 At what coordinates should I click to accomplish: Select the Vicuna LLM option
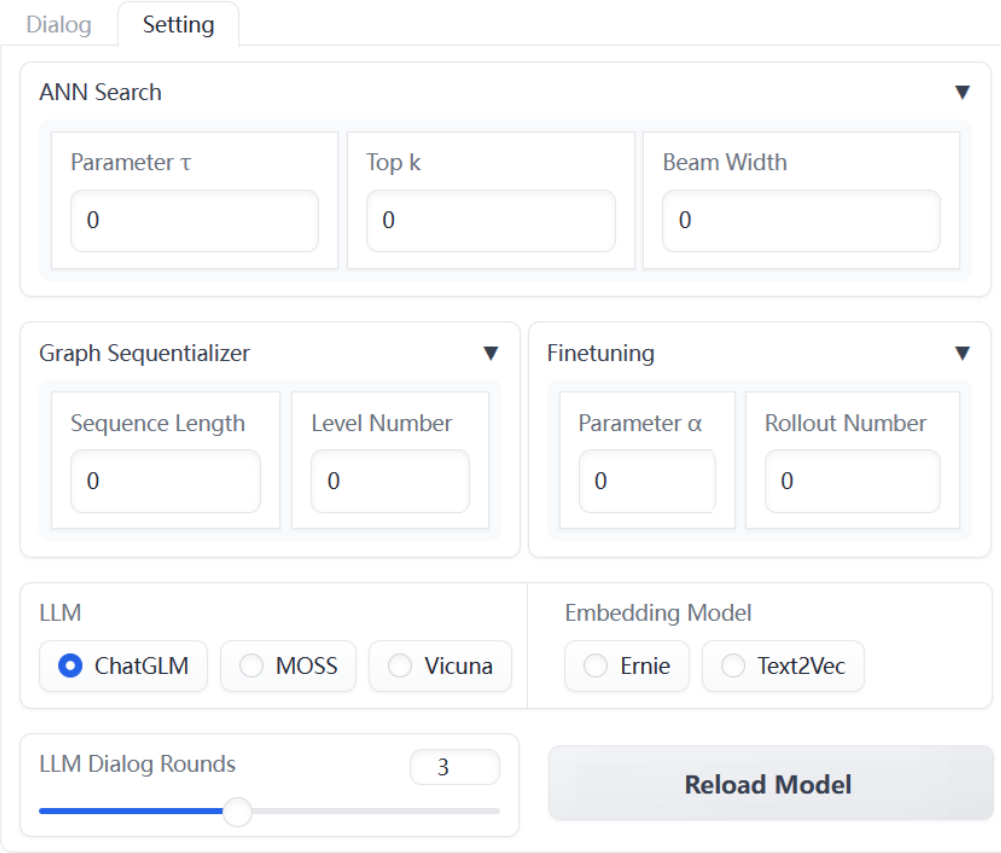point(400,666)
